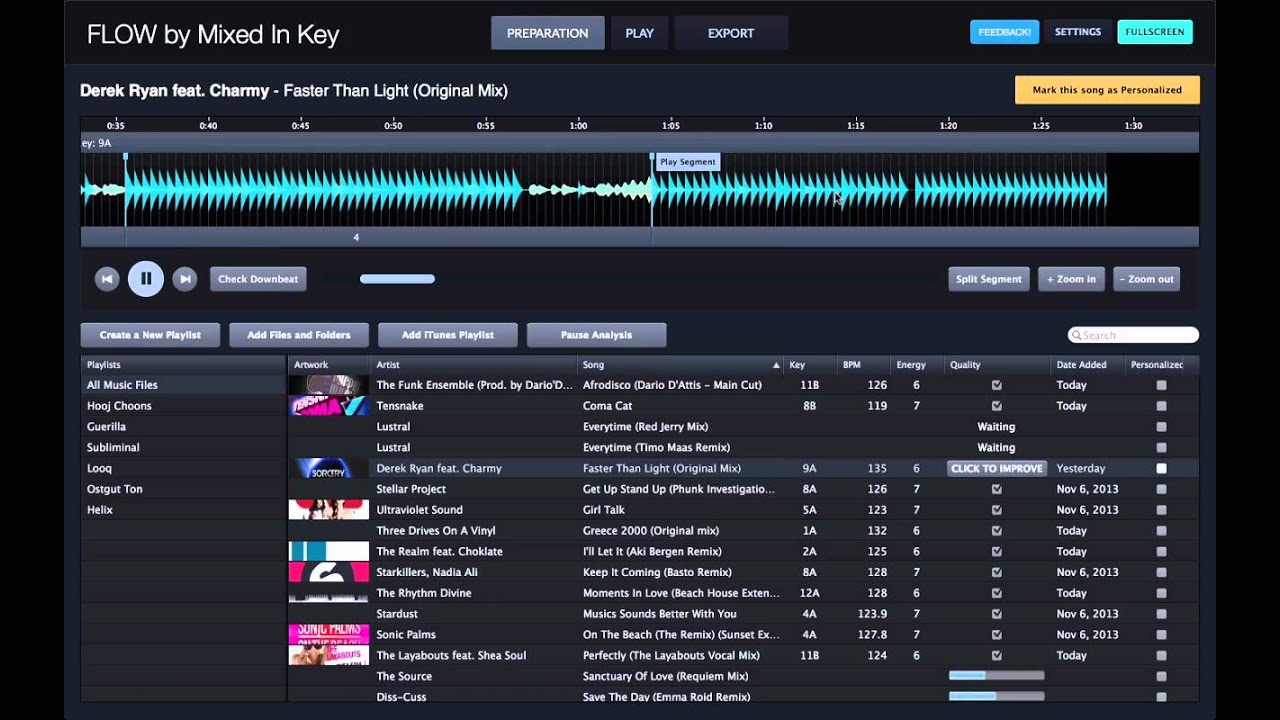Open the Hooj Choons playlist
Screen dimensions: 1280x720
pyautogui.click(x=183, y=406)
